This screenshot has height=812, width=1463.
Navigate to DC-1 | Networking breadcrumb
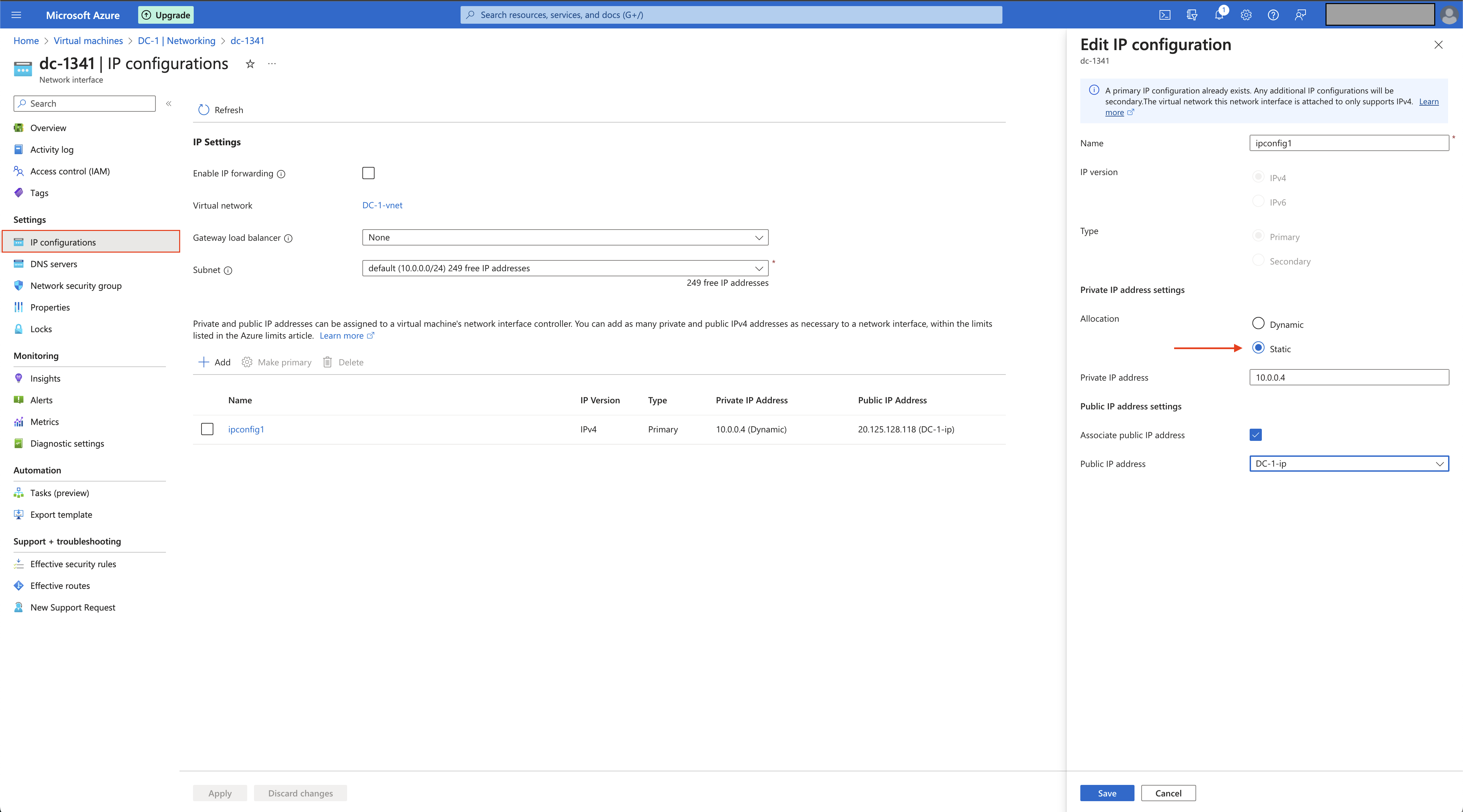point(177,40)
